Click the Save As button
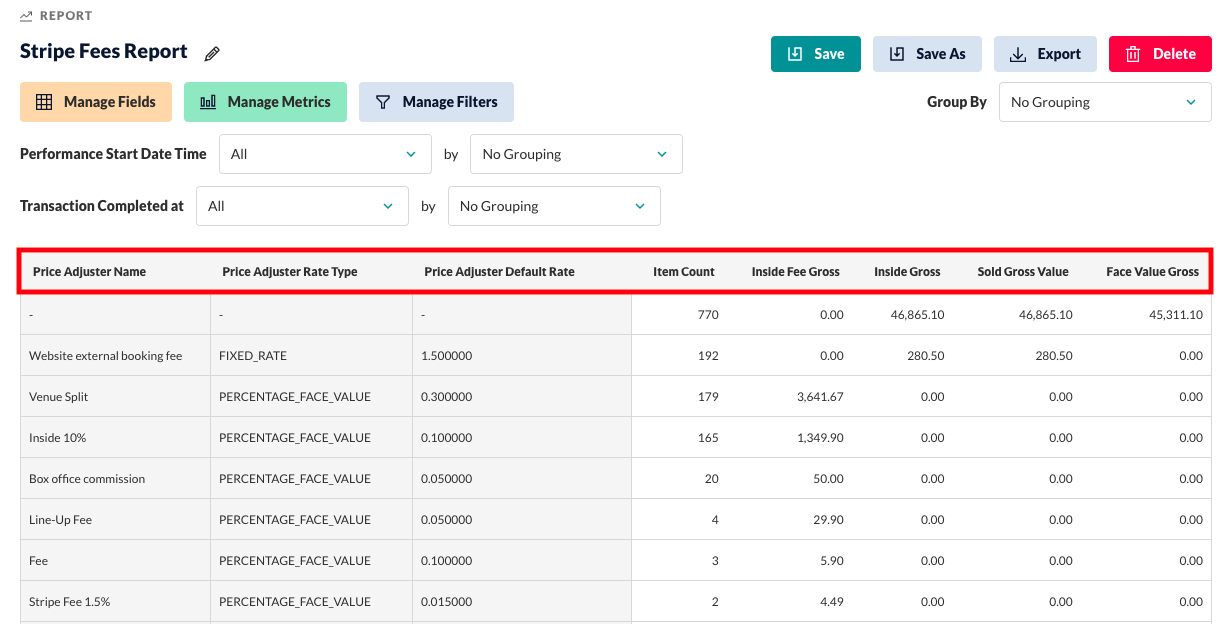1229x624 pixels. click(x=927, y=54)
